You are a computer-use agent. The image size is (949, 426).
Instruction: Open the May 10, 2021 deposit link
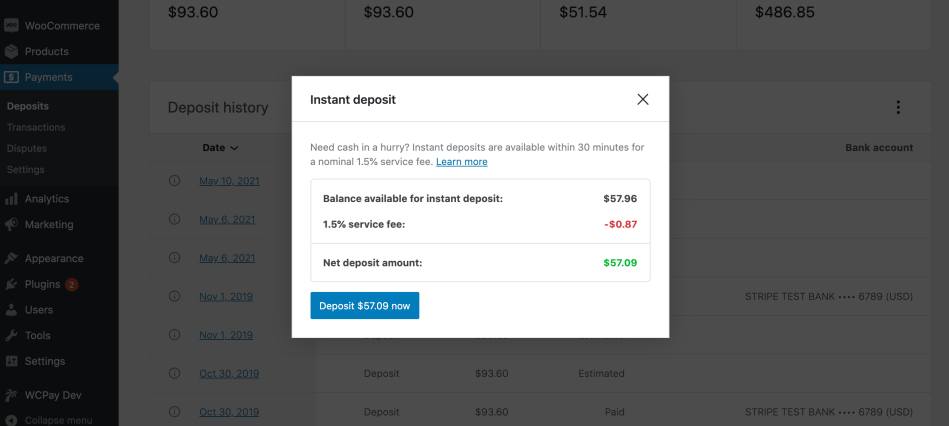229,181
